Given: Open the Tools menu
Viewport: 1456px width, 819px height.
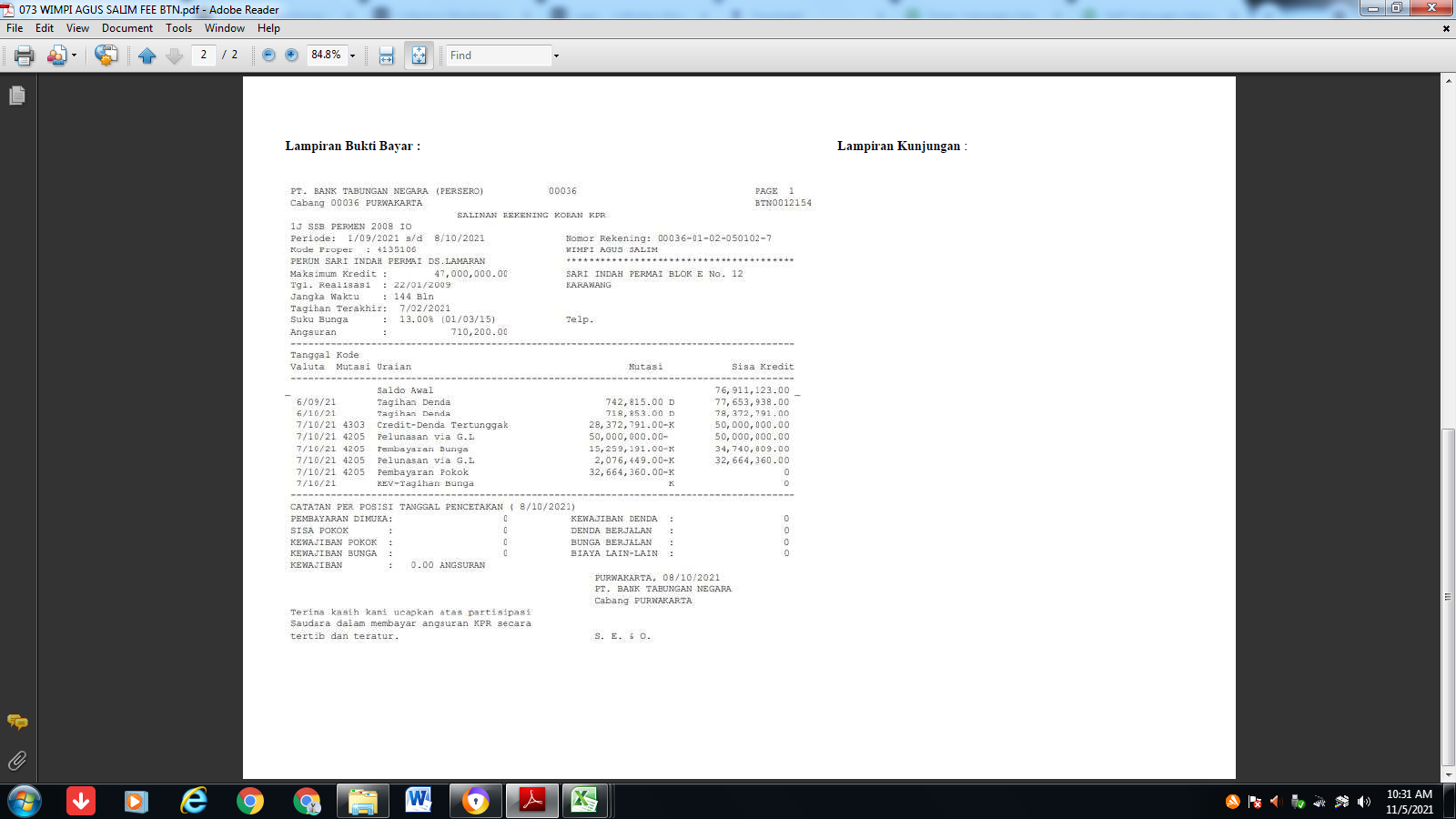Looking at the screenshot, I should click(178, 28).
